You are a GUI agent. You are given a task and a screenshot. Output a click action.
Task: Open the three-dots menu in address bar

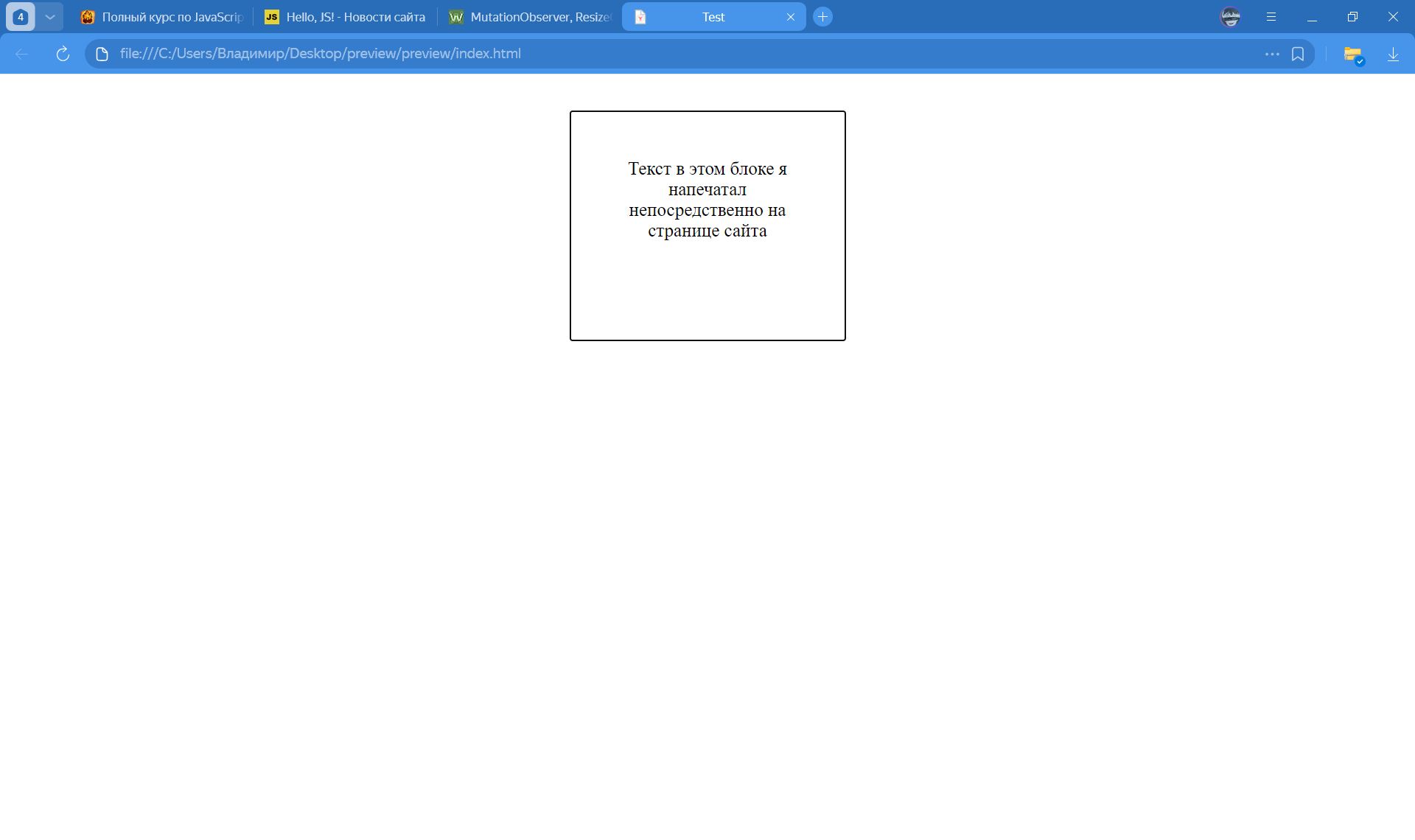click(x=1271, y=54)
